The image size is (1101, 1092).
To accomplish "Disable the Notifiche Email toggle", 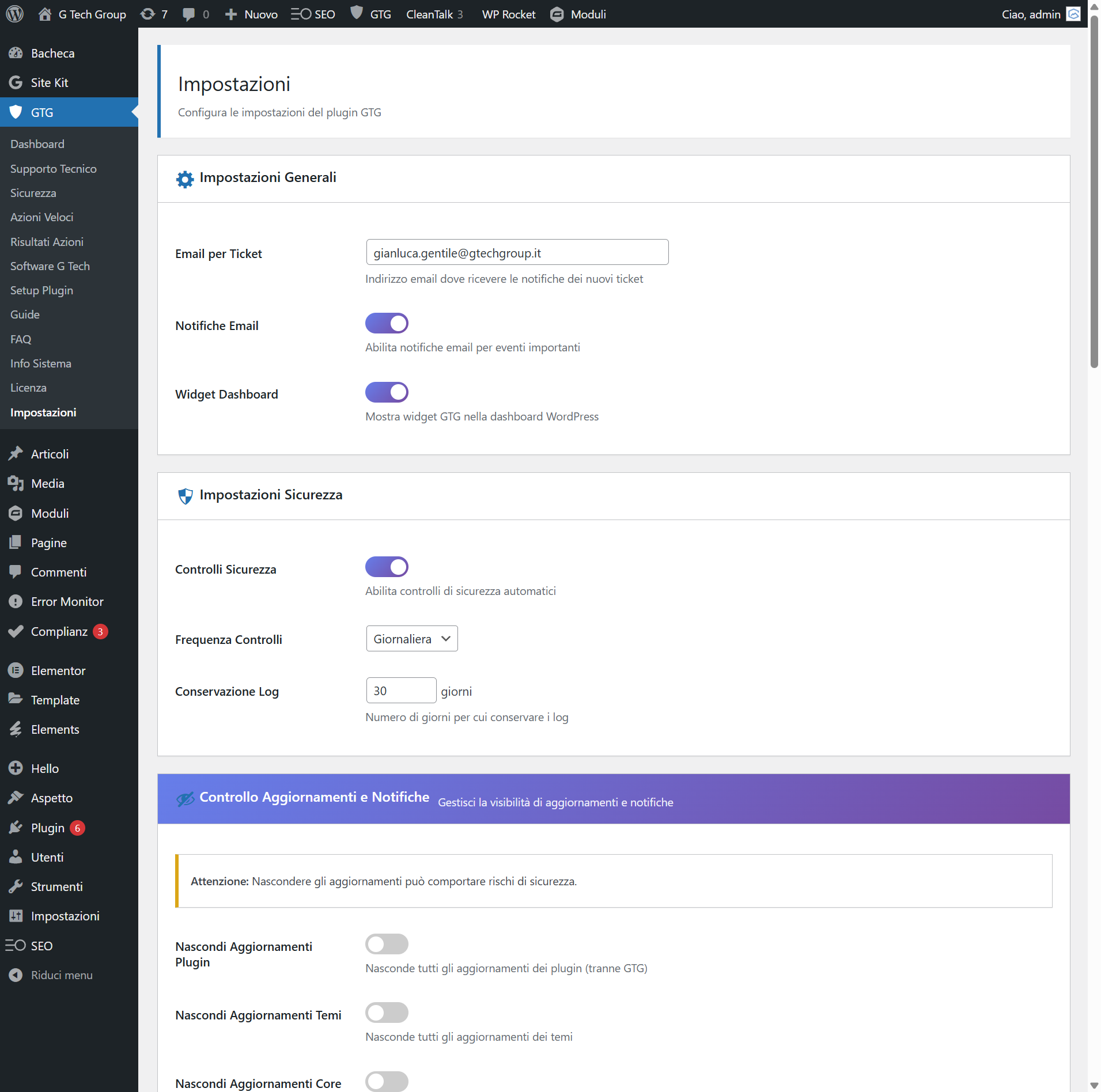I will [387, 324].
